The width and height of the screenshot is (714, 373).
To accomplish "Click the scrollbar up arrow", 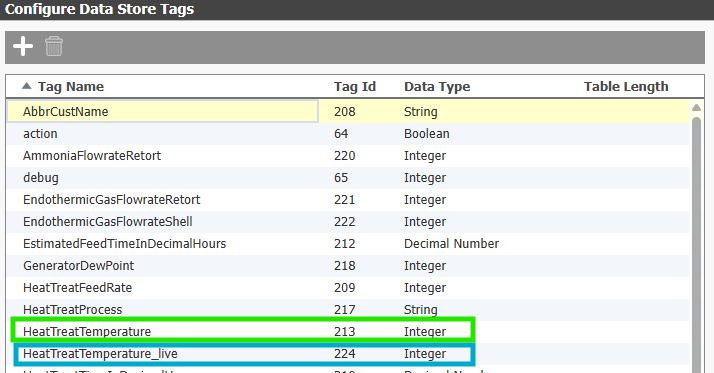I will pyautogui.click(x=696, y=108).
